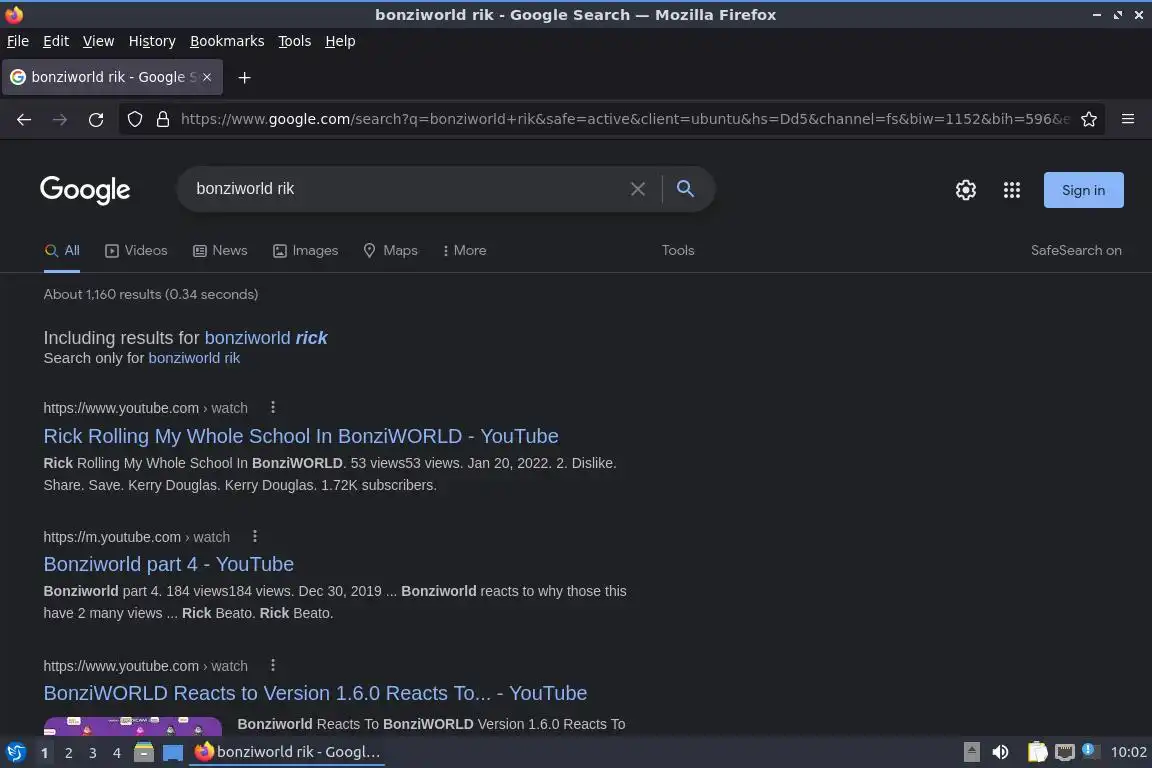Open file manager from taskbar

coord(144,753)
